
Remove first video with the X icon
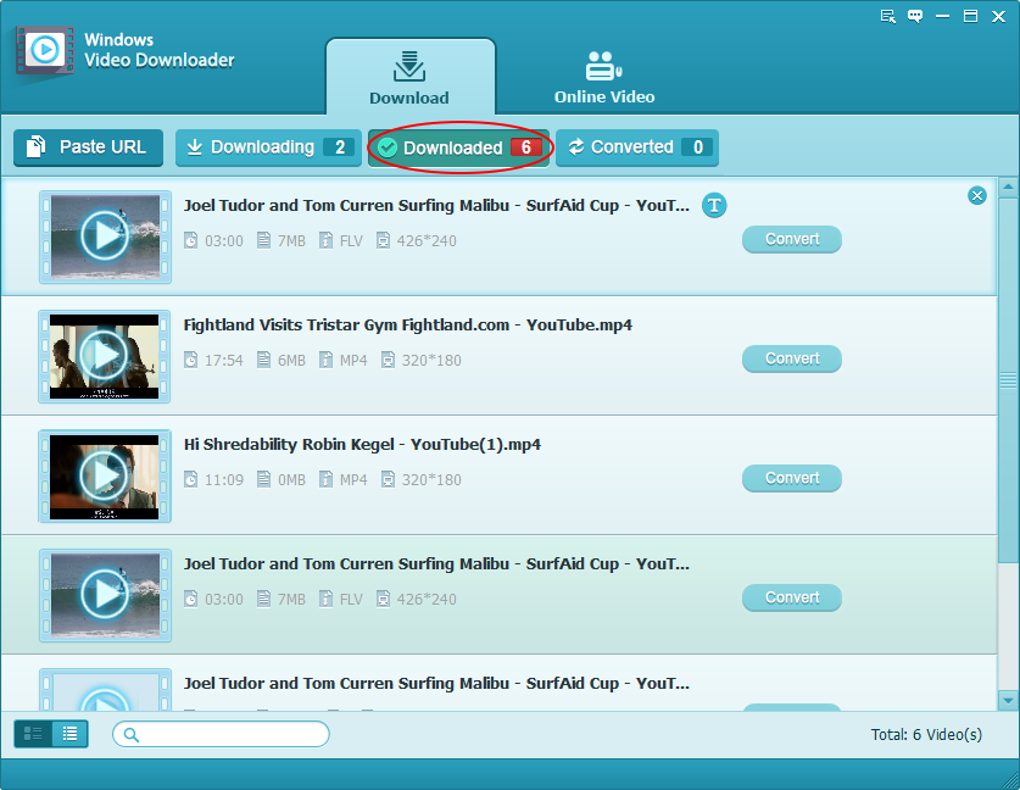click(976, 196)
